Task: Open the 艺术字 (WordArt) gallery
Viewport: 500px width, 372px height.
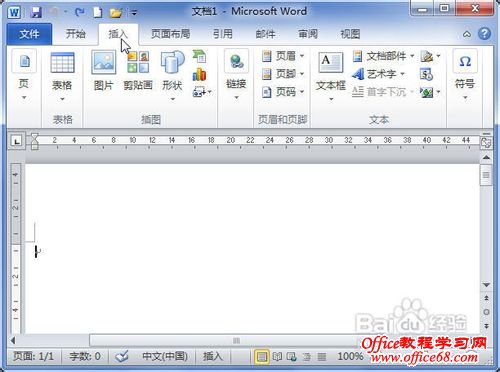Action: (x=379, y=74)
